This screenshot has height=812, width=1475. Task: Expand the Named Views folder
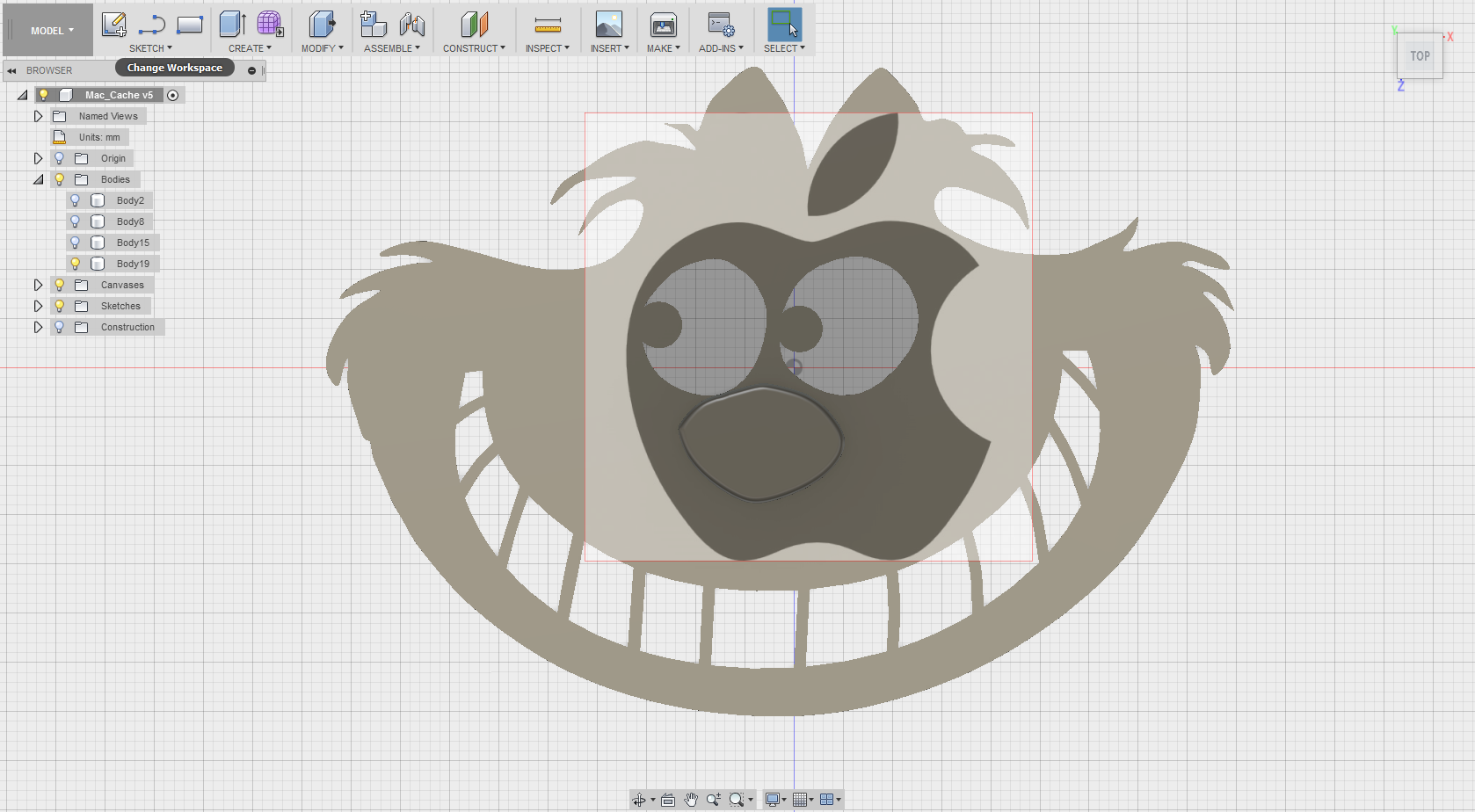(38, 116)
